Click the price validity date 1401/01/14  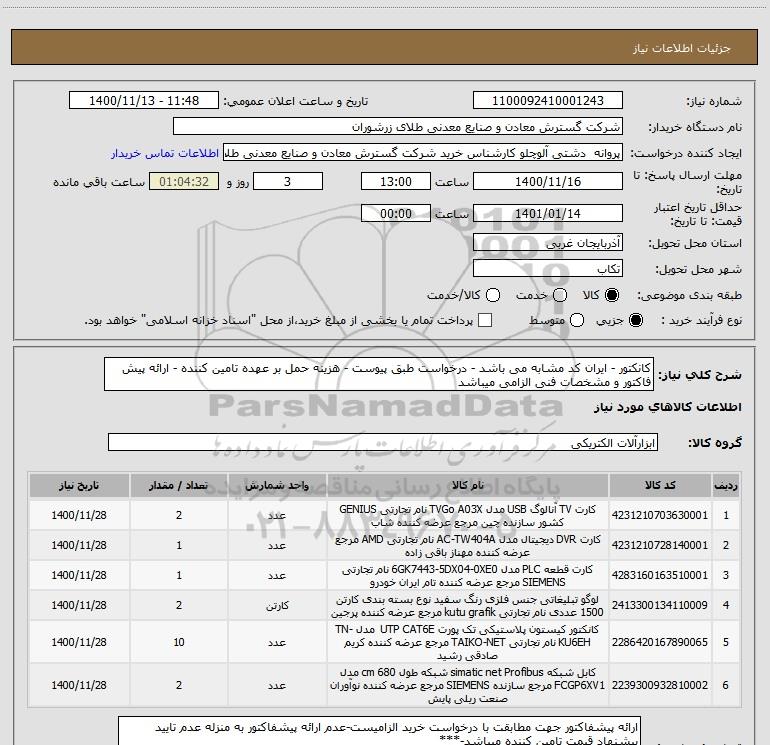pyautogui.click(x=548, y=213)
